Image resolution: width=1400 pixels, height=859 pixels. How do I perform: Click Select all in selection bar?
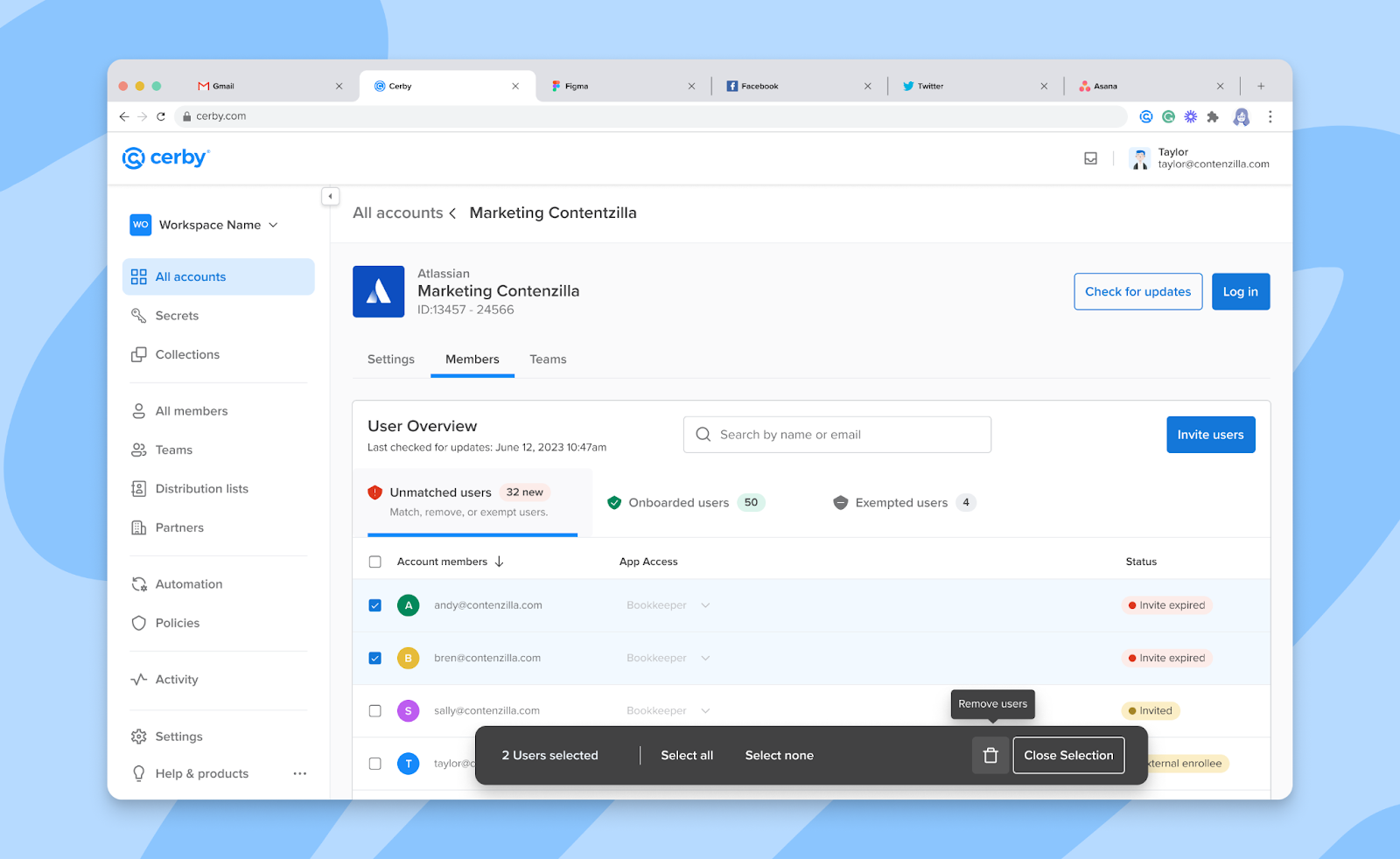click(x=687, y=756)
